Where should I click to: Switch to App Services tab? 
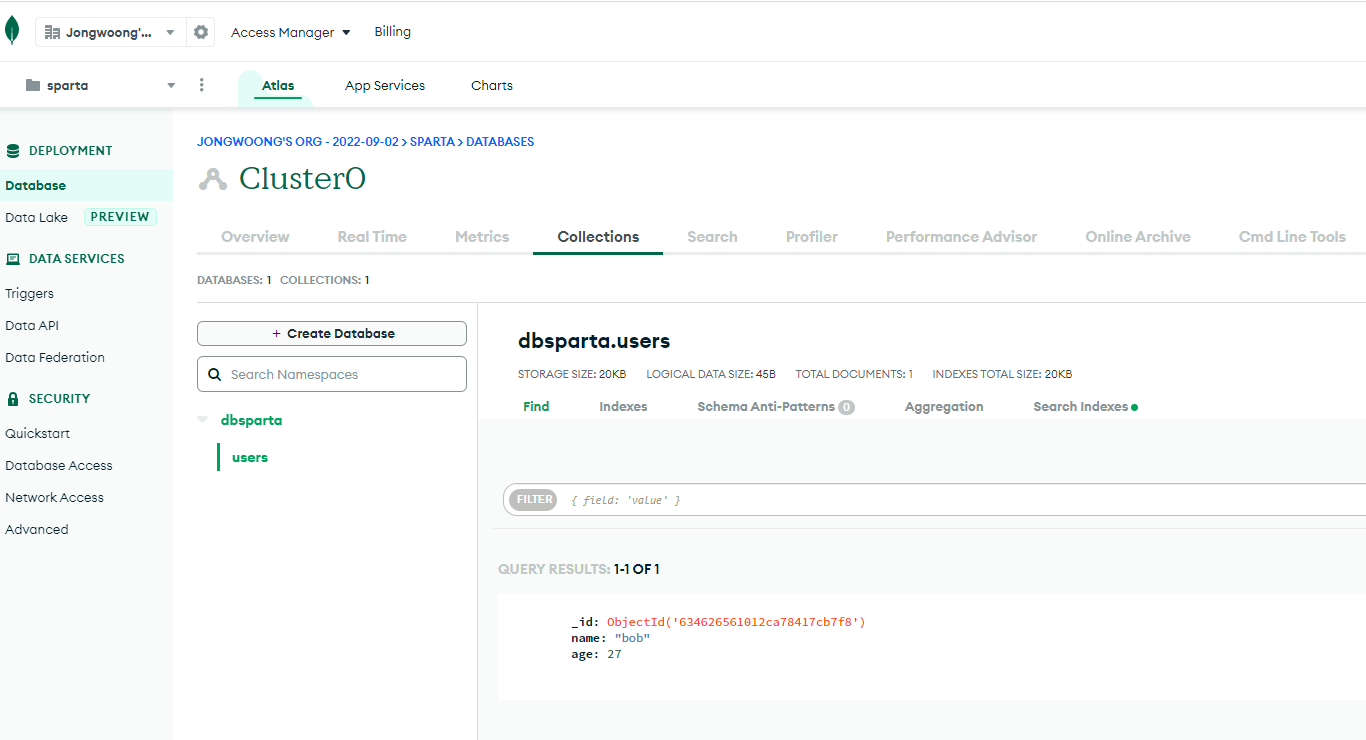(385, 85)
